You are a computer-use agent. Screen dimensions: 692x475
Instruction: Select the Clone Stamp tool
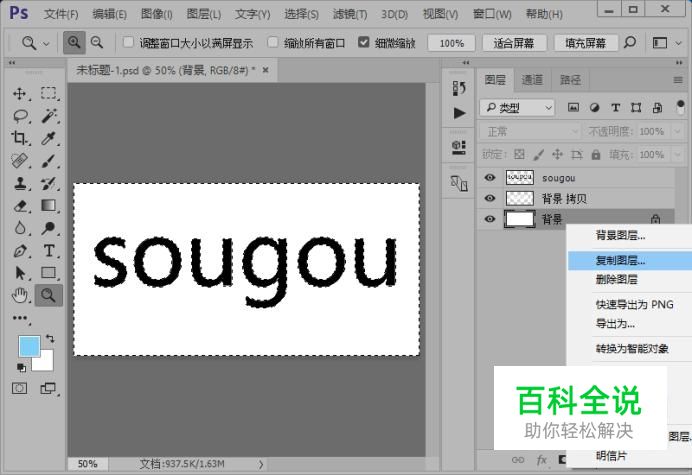(19, 183)
